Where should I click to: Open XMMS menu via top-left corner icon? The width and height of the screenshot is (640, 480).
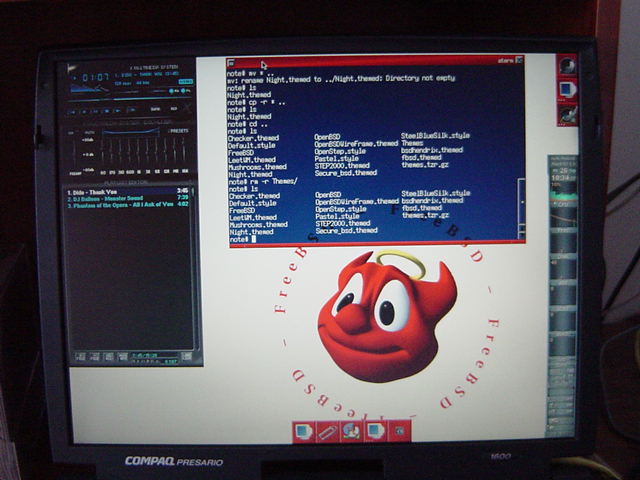click(71, 67)
